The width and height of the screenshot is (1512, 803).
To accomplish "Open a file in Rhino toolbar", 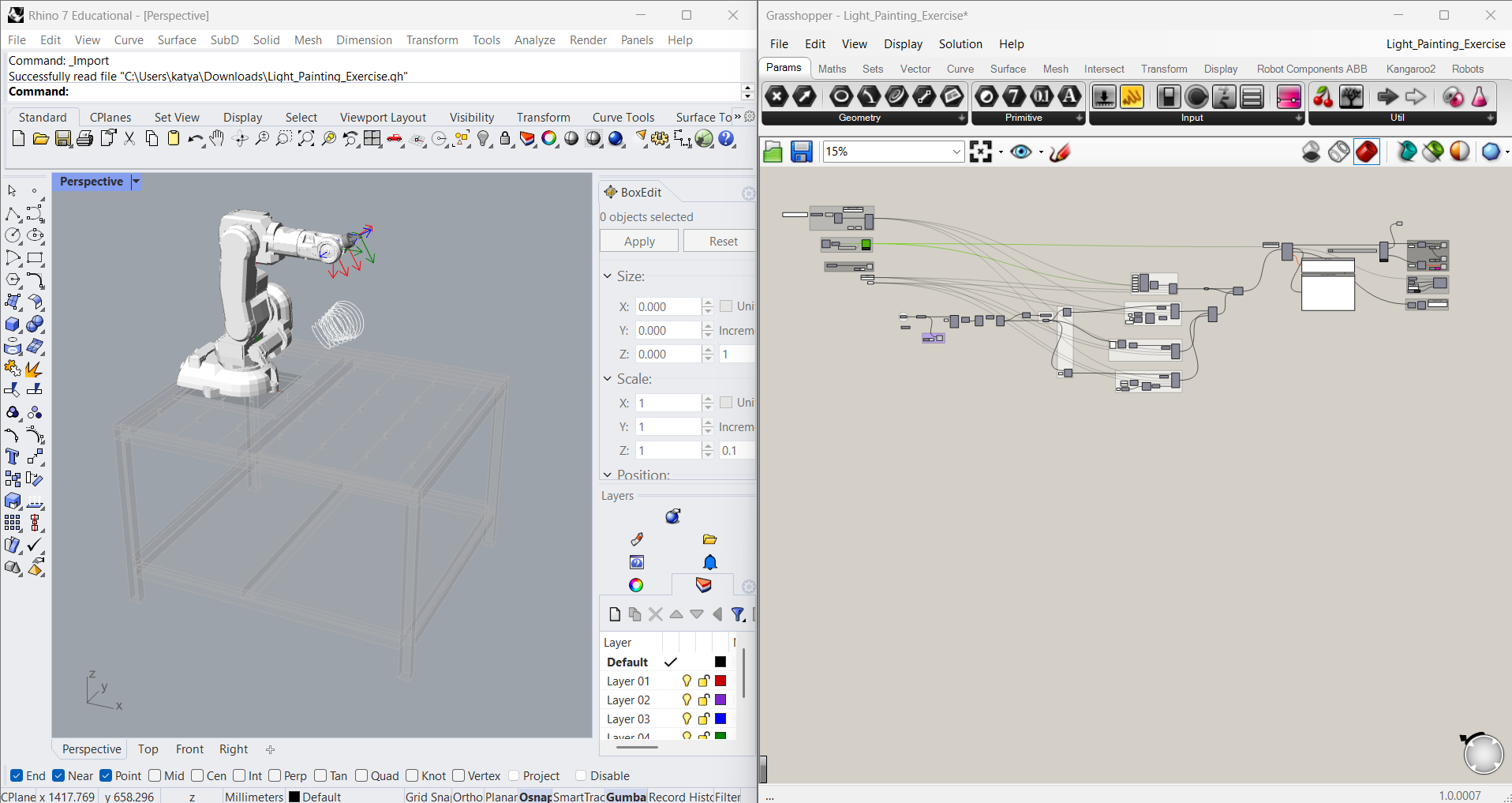I will pyautogui.click(x=40, y=139).
